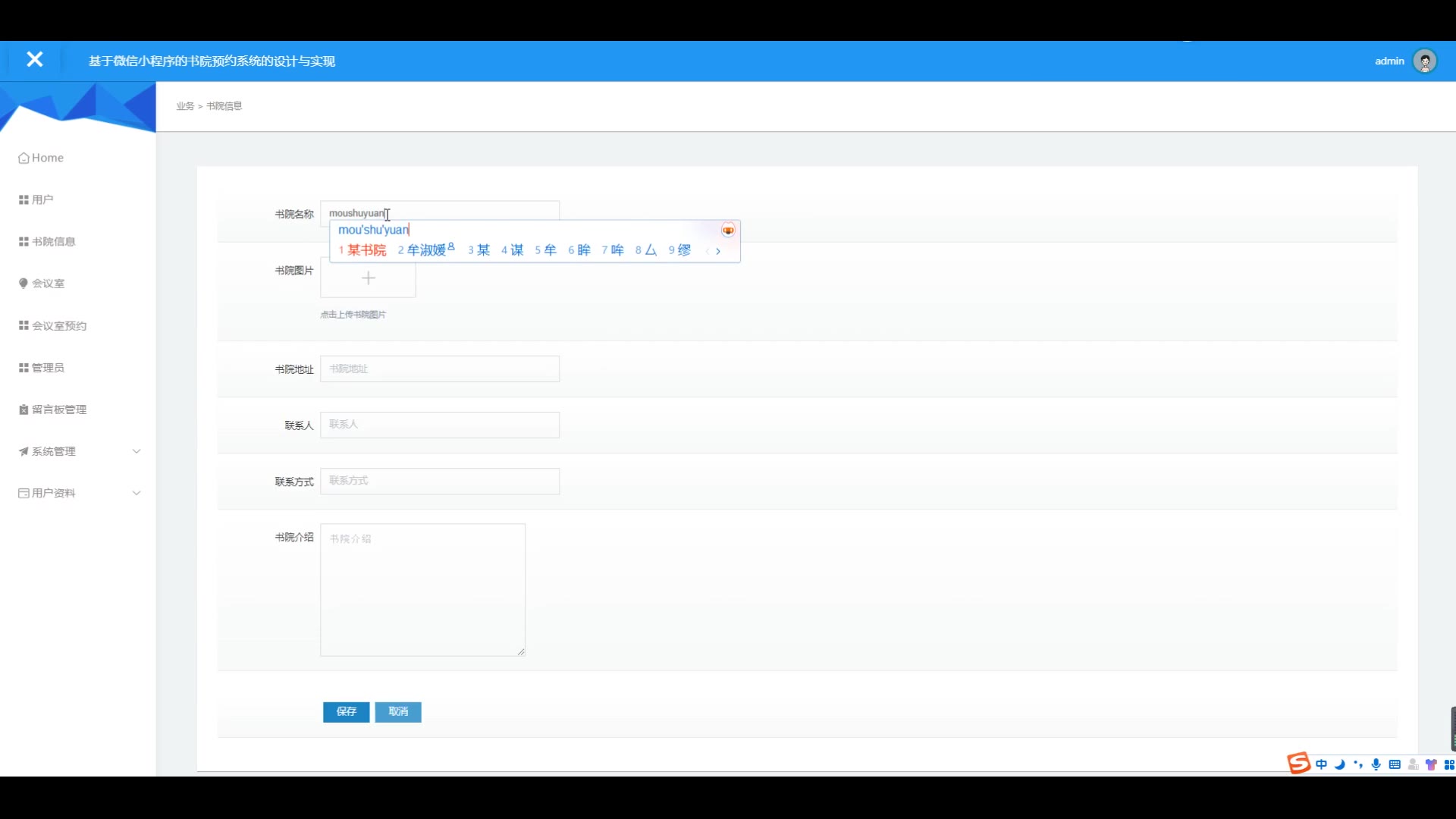Toggle the moon half-width/full-width mode

tap(1340, 764)
